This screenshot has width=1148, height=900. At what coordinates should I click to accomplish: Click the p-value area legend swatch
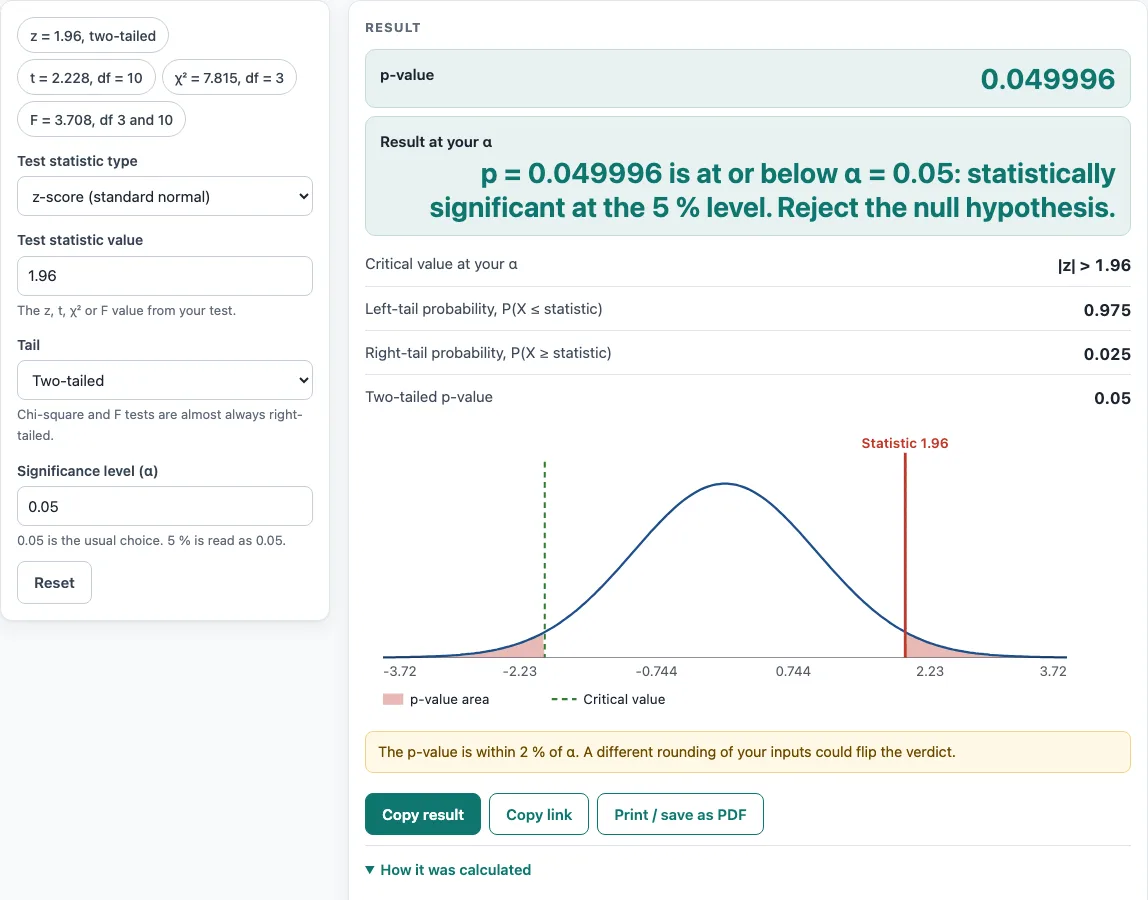pos(393,699)
